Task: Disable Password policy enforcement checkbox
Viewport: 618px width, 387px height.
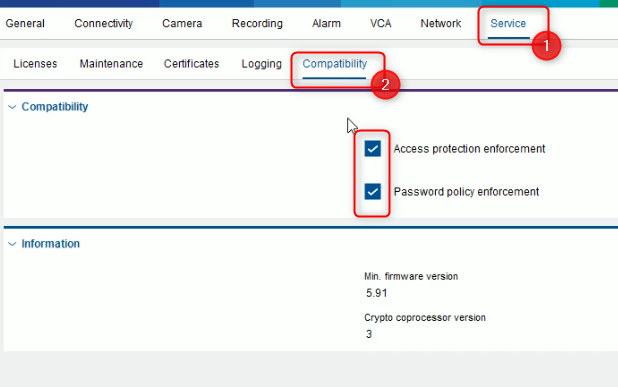Action: [x=372, y=192]
